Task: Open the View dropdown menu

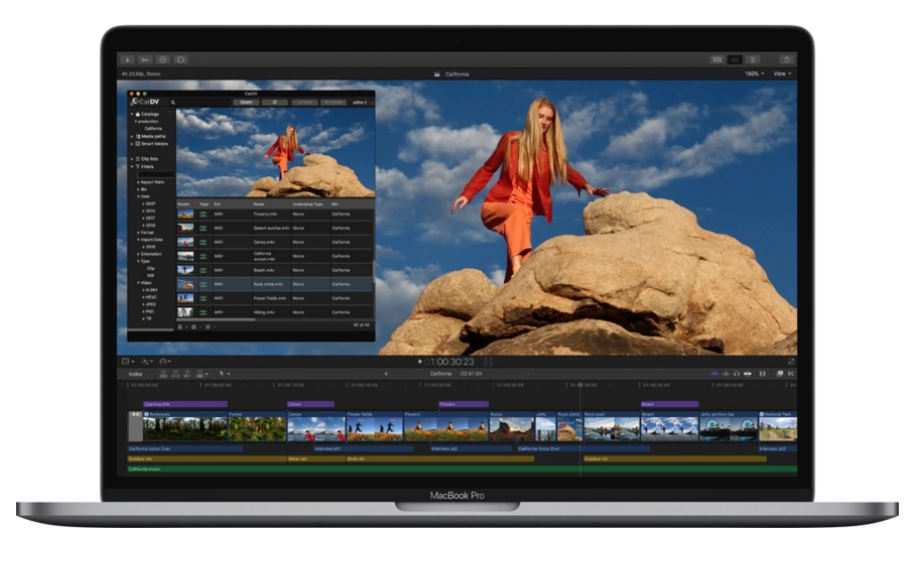Action: pyautogui.click(x=781, y=74)
